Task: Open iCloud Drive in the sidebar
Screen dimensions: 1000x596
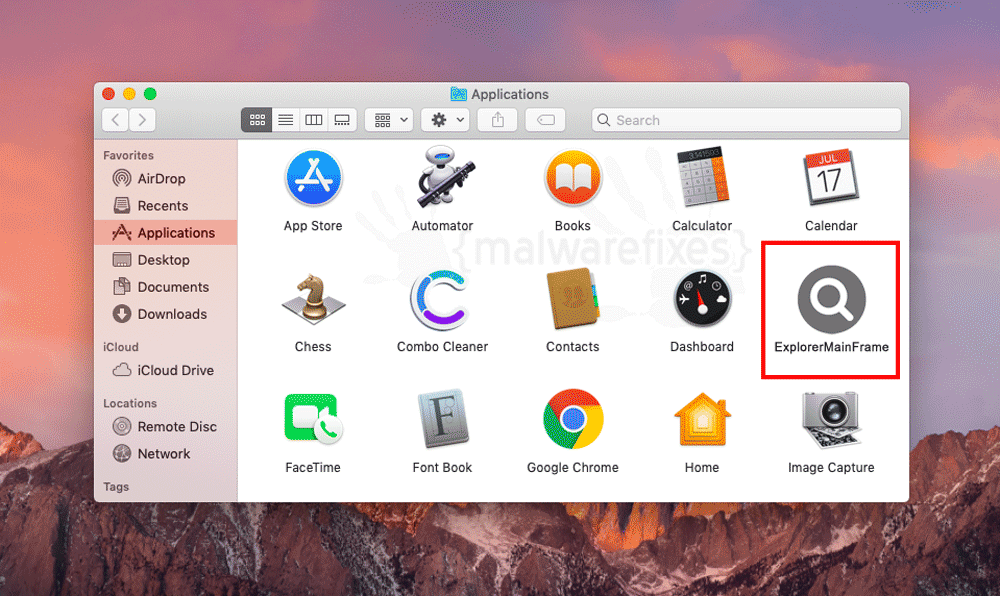Action: click(166, 370)
